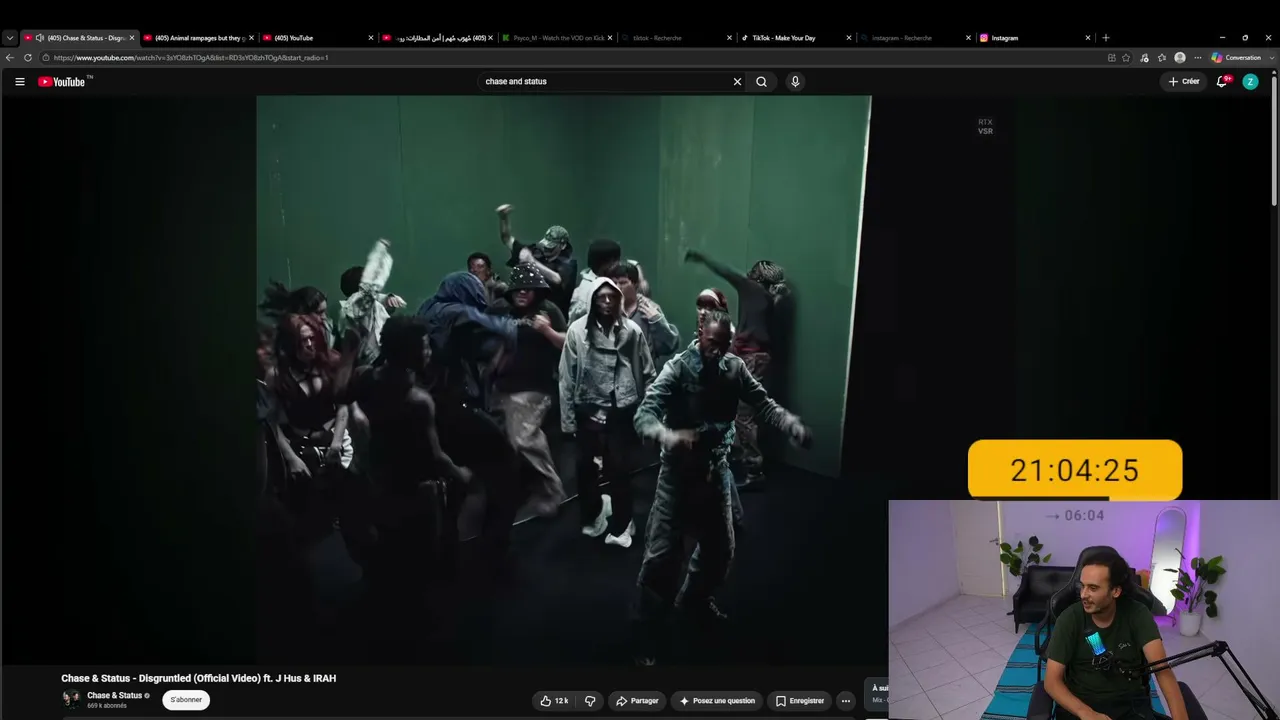The width and height of the screenshot is (1280, 720).
Task: Switch to the Arabic-titled YouTube tab
Action: (x=438, y=38)
